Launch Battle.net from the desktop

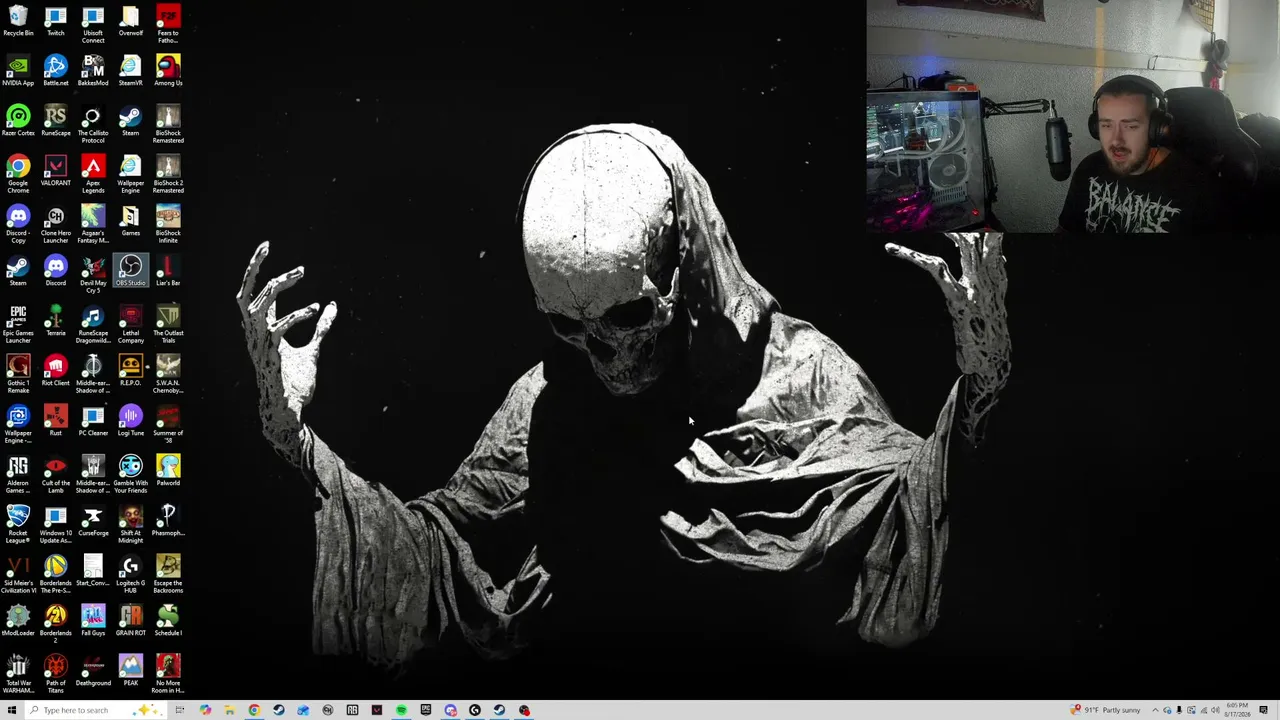(x=55, y=72)
